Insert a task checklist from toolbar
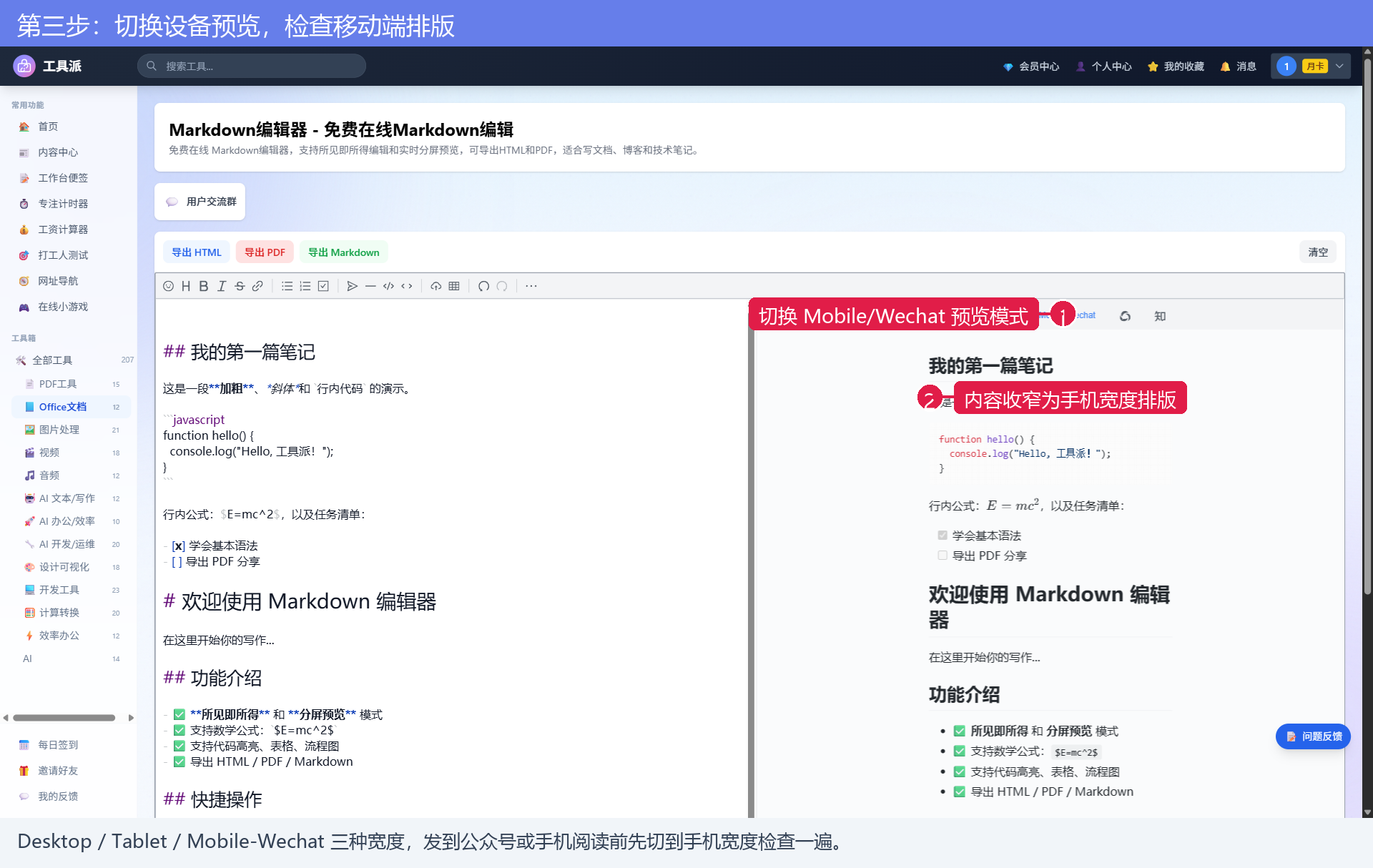This screenshot has width=1373, height=868. click(x=323, y=286)
